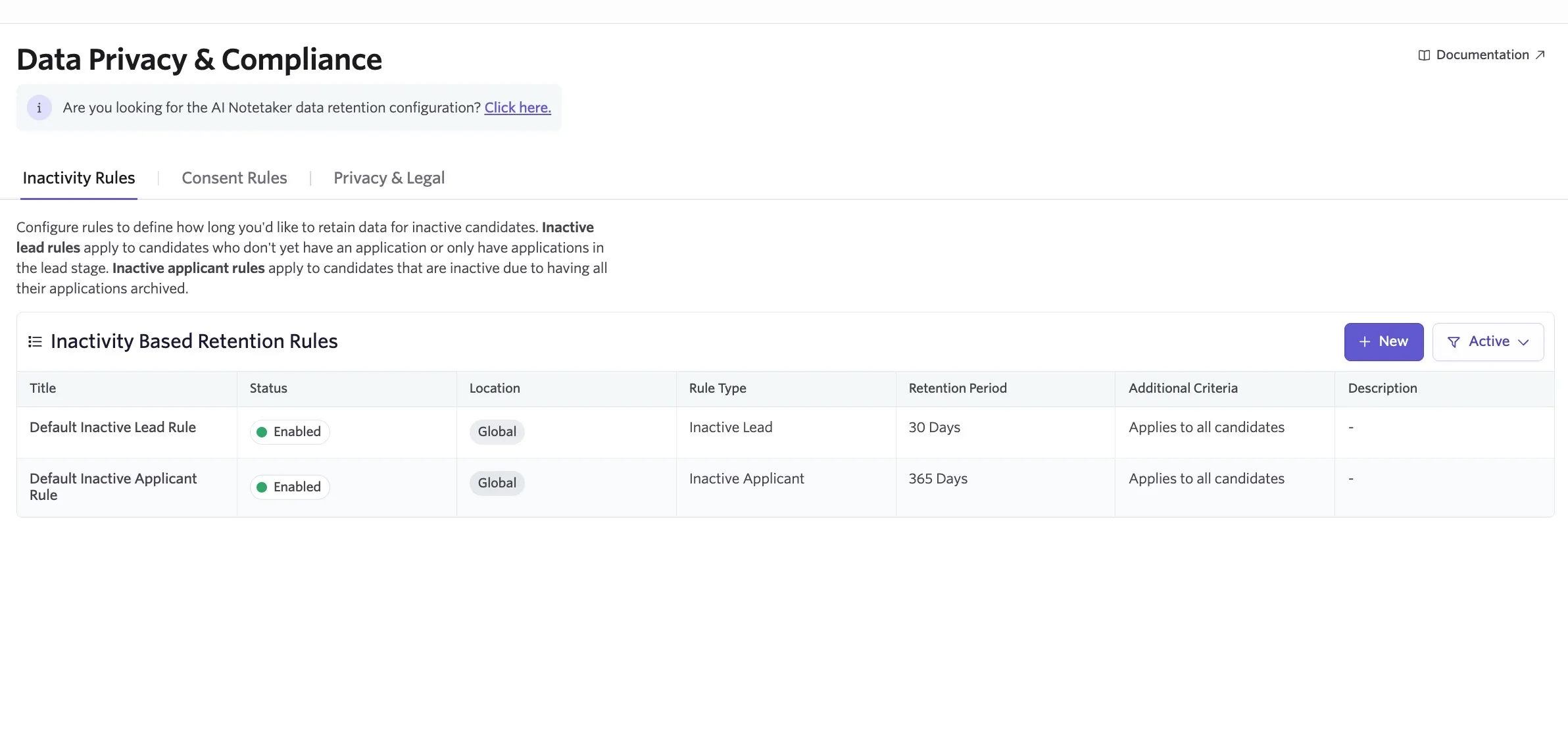Open the 'Default Inactive Lead Rule' title
The image size is (1568, 742).
112,428
